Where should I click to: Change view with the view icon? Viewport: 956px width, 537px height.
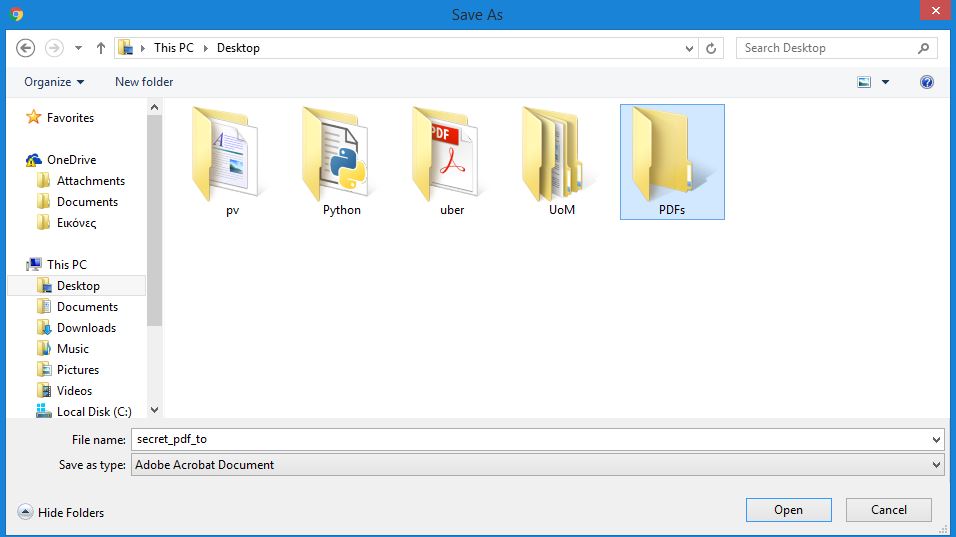[864, 82]
